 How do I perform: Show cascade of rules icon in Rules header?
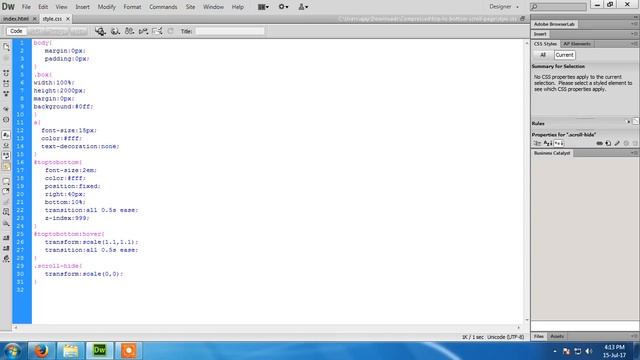(636, 122)
